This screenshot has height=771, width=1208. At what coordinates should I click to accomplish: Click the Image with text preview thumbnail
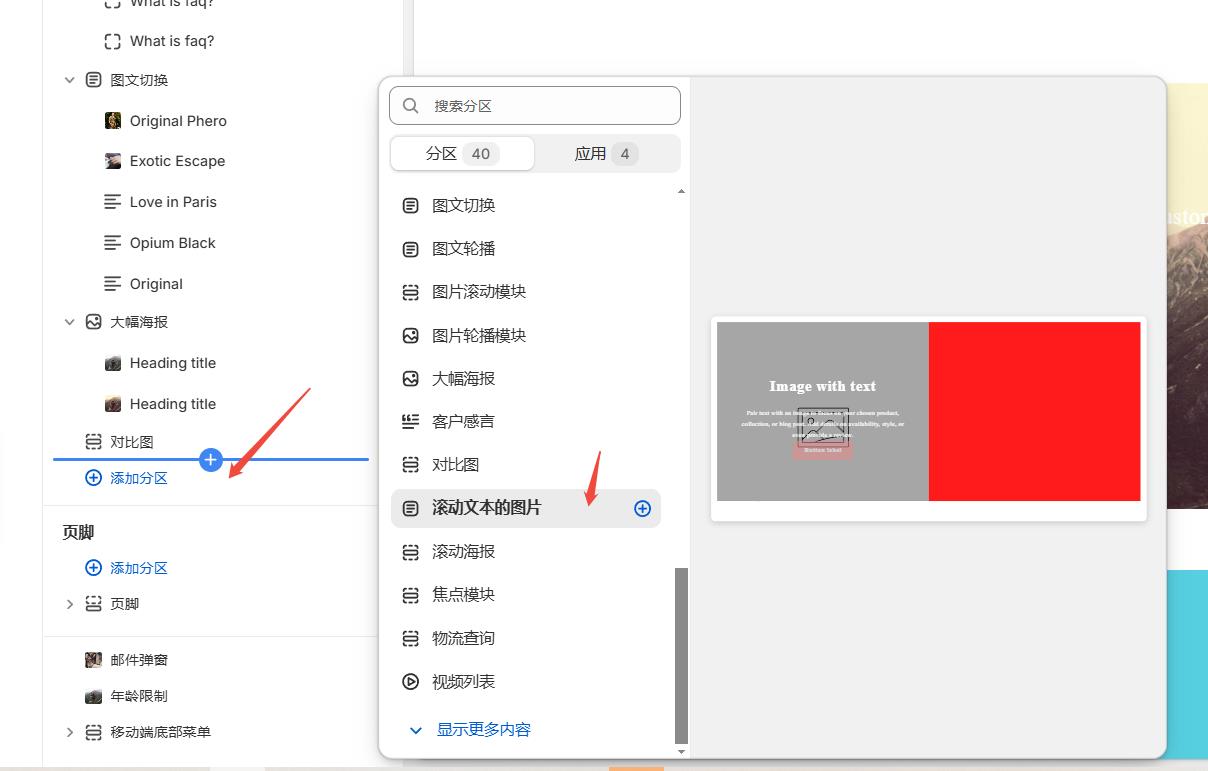(928, 412)
